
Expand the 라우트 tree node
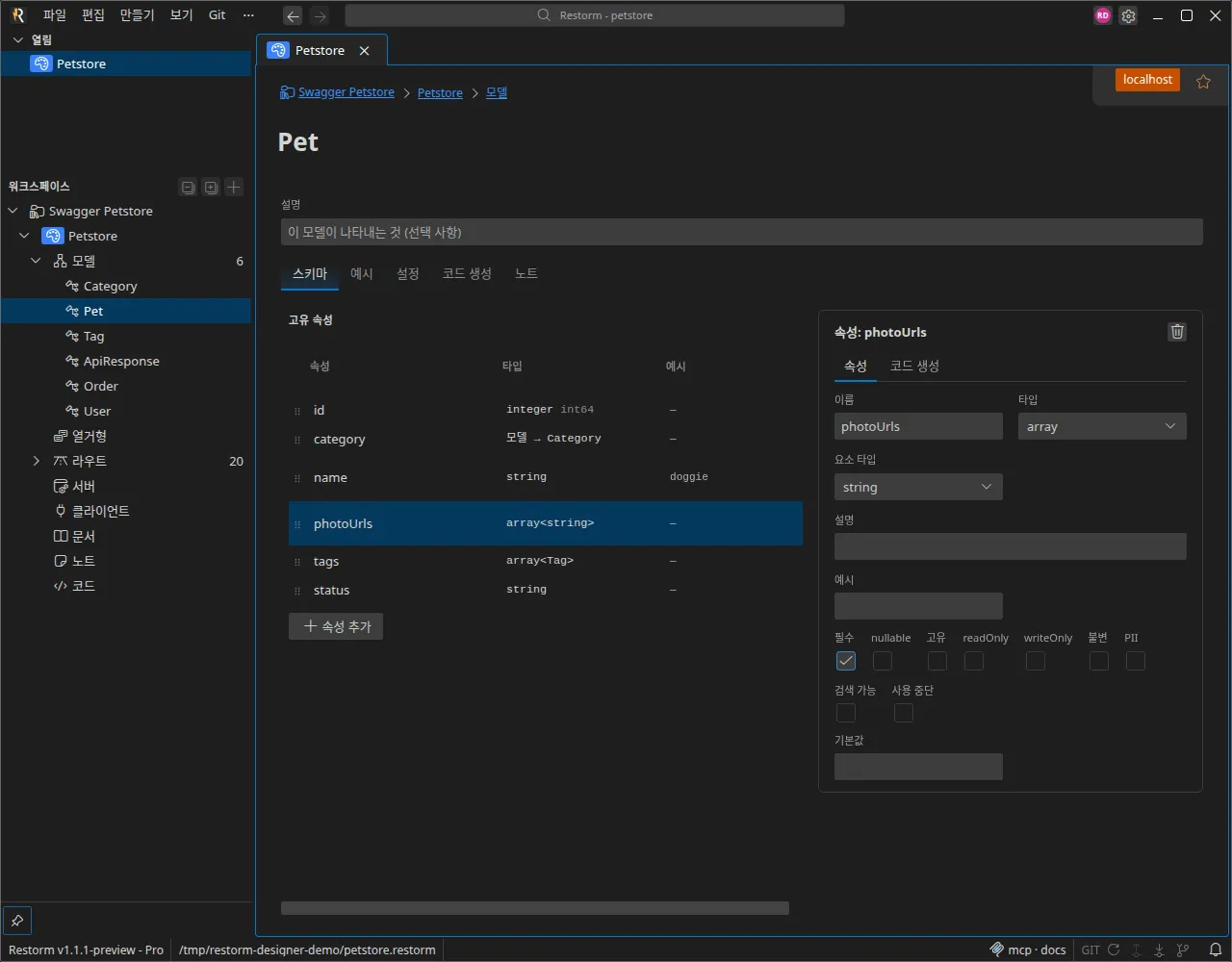(37, 462)
